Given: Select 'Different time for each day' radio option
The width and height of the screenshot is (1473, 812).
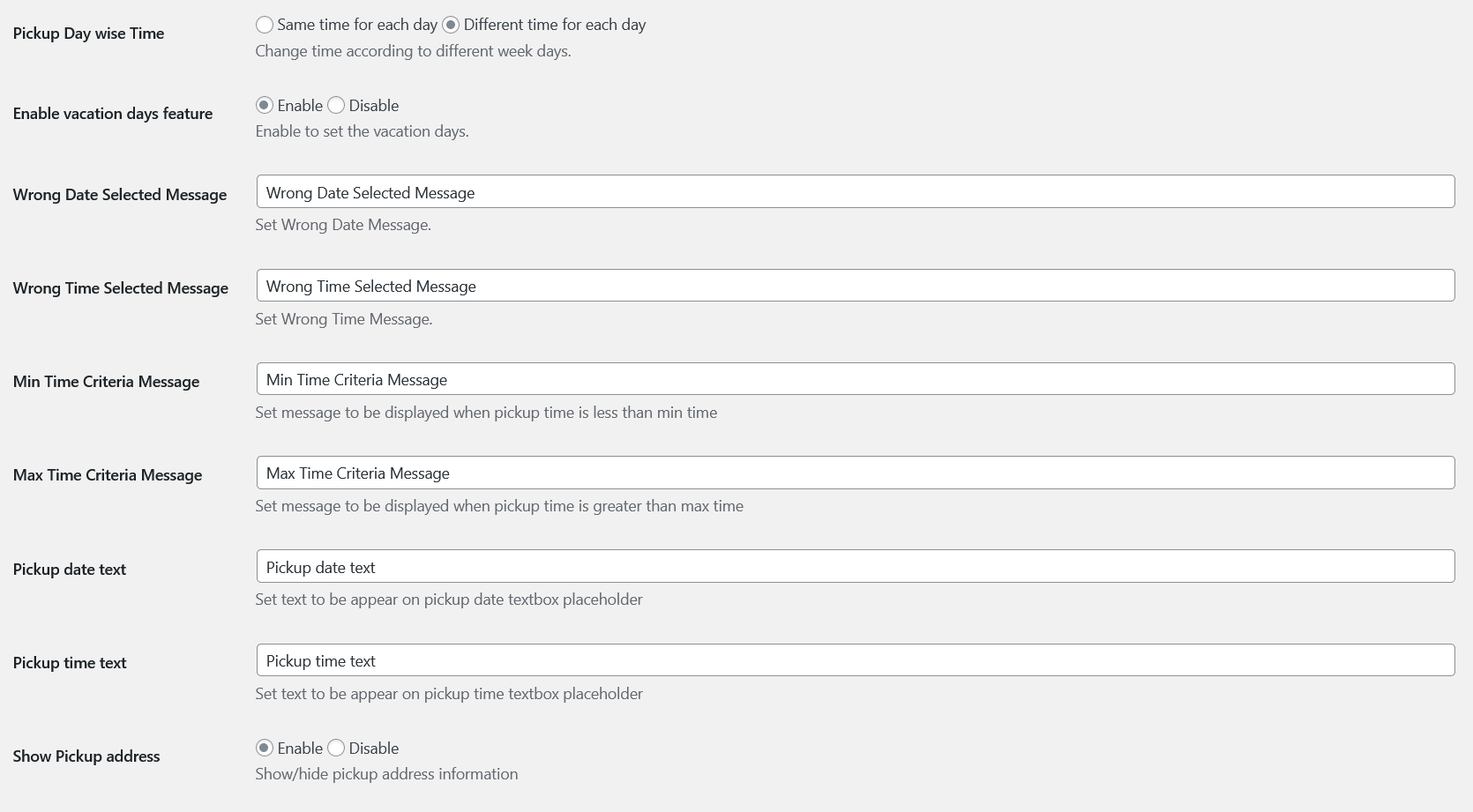Looking at the screenshot, I should pyautogui.click(x=451, y=25).
